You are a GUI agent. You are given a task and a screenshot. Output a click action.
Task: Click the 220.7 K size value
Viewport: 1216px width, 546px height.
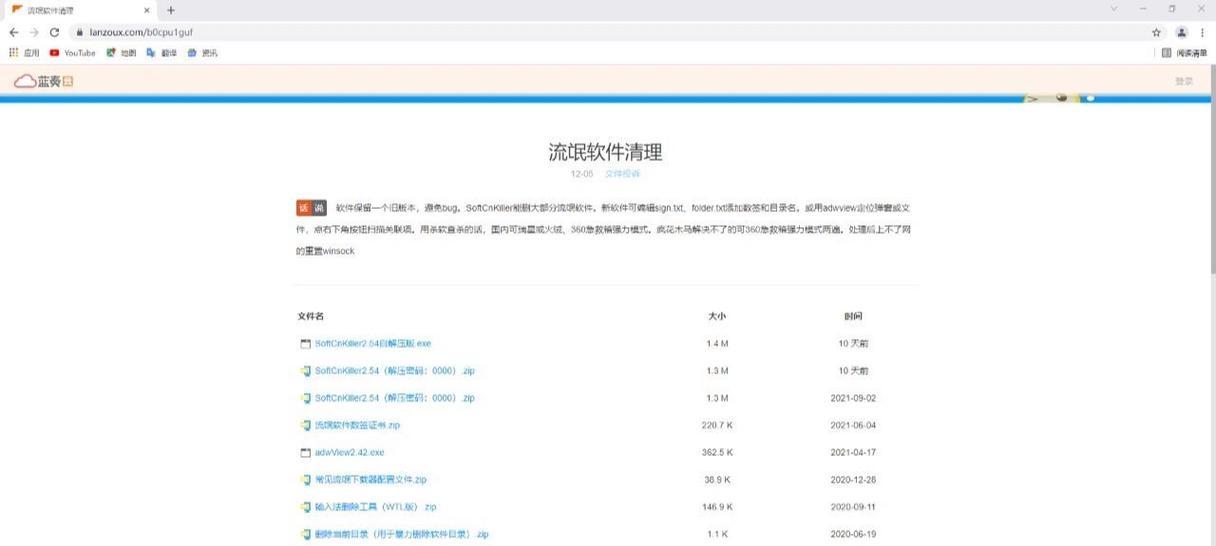coord(717,425)
